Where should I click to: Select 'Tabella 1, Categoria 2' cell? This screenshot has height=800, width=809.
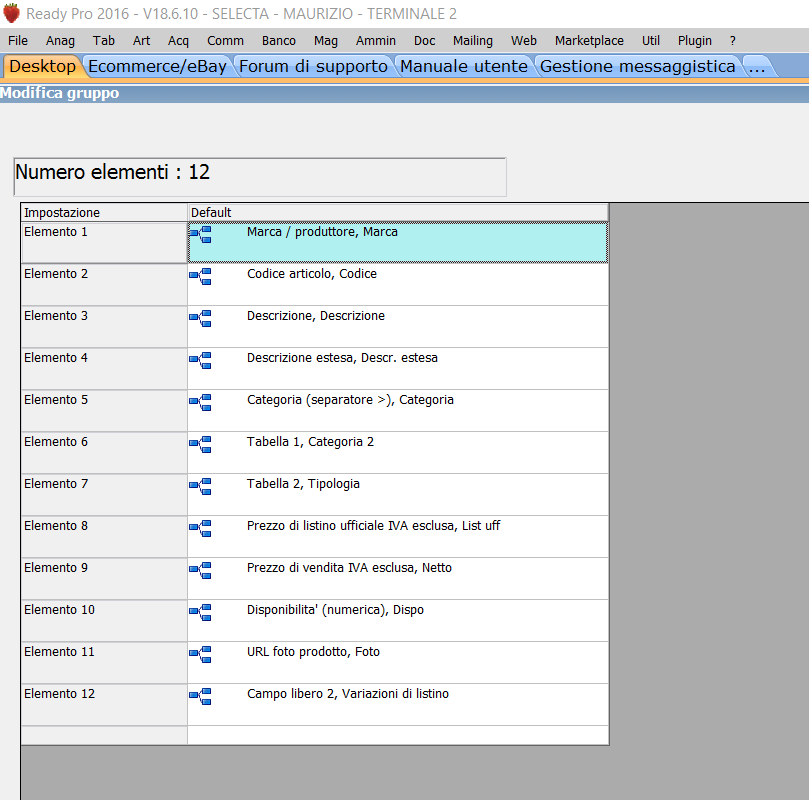coord(398,452)
